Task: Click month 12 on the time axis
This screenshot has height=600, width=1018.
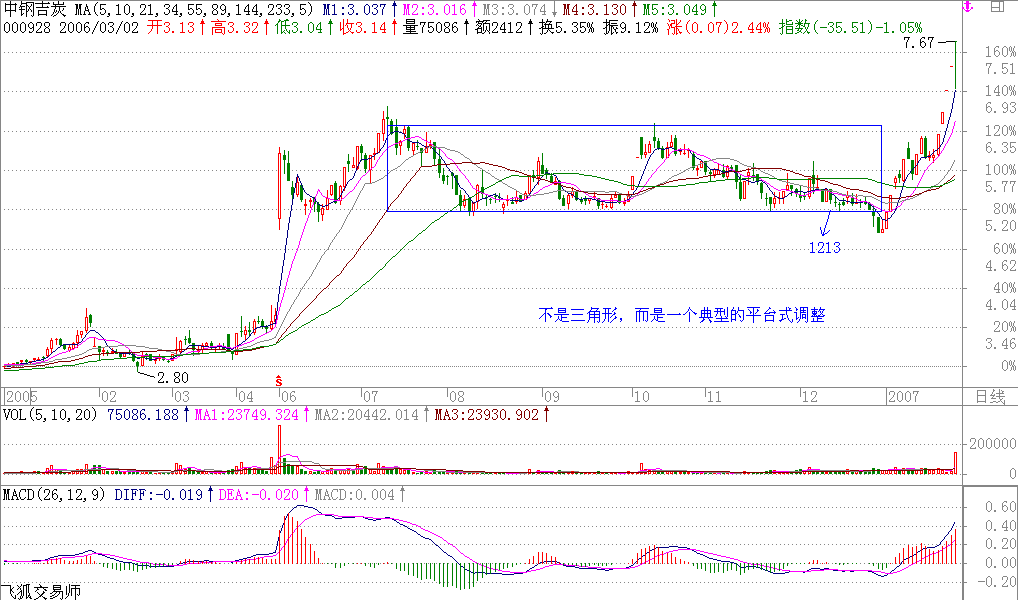Action: [809, 396]
